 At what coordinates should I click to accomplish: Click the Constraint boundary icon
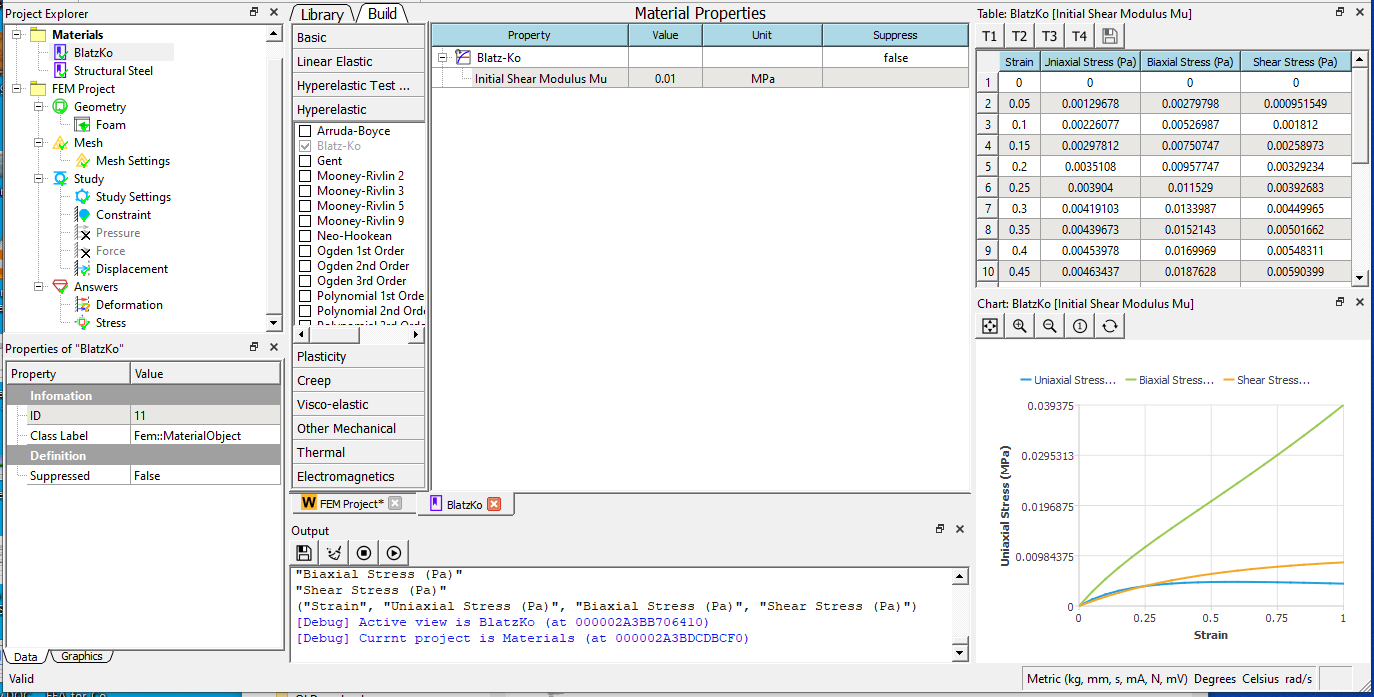point(83,215)
